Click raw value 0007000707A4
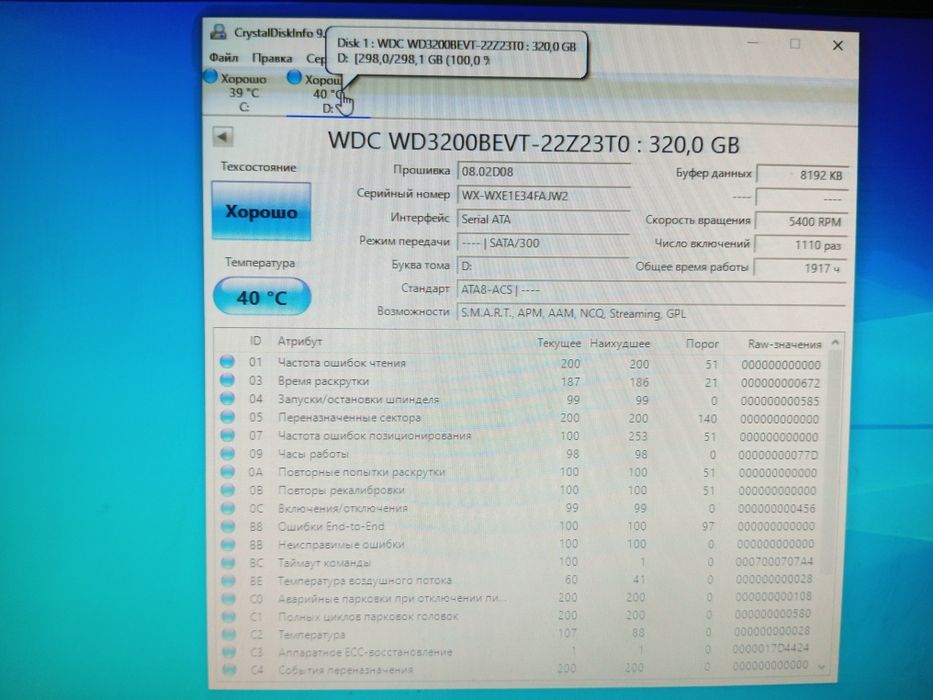Viewport: 933px width, 700px height. tap(774, 561)
